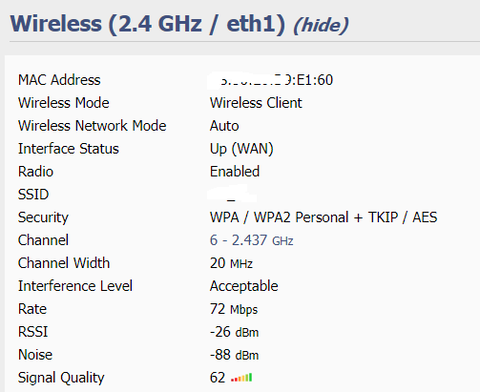Image resolution: width=480 pixels, height=392 pixels.
Task: Click the Acceptable interference level text
Action: [x=244, y=286]
